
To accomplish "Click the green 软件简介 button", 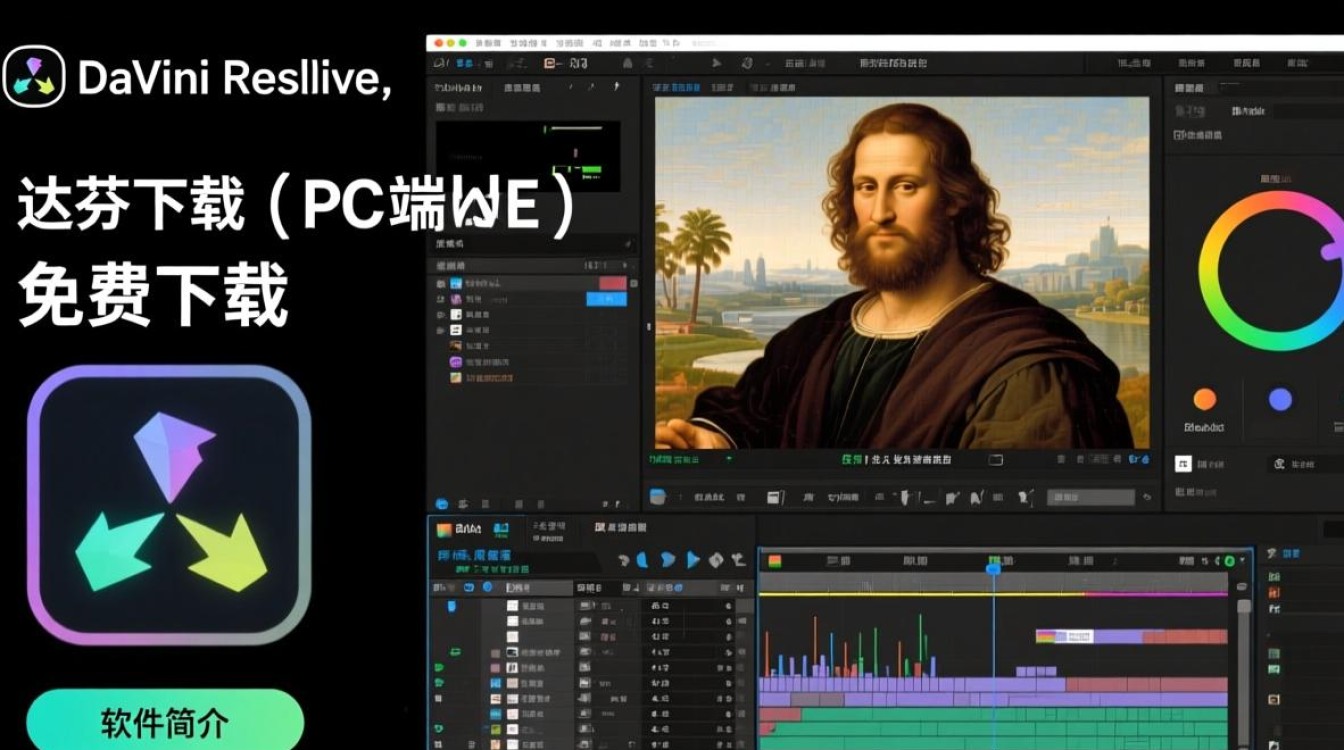I will (165, 722).
